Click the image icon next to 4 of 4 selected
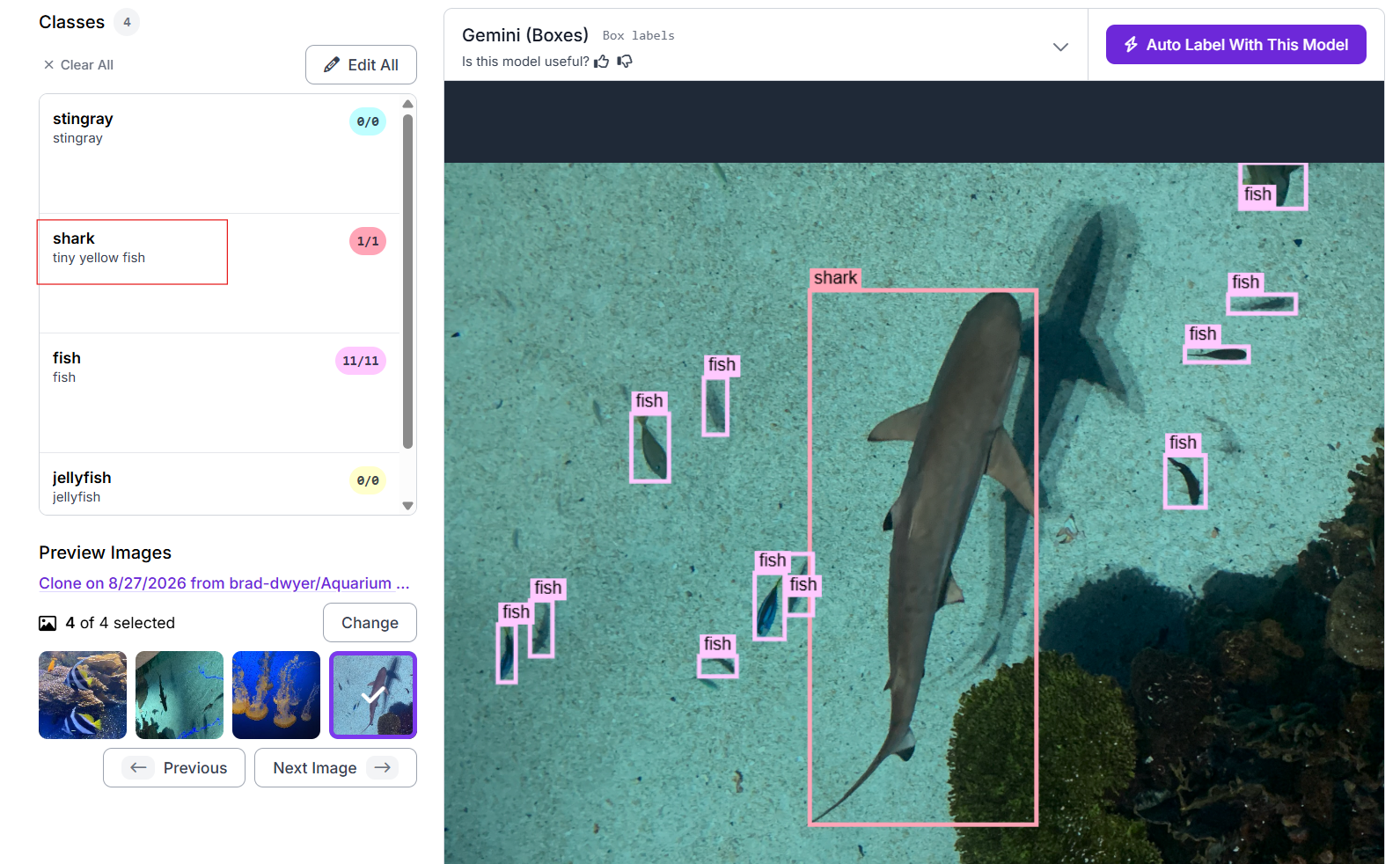 48,623
